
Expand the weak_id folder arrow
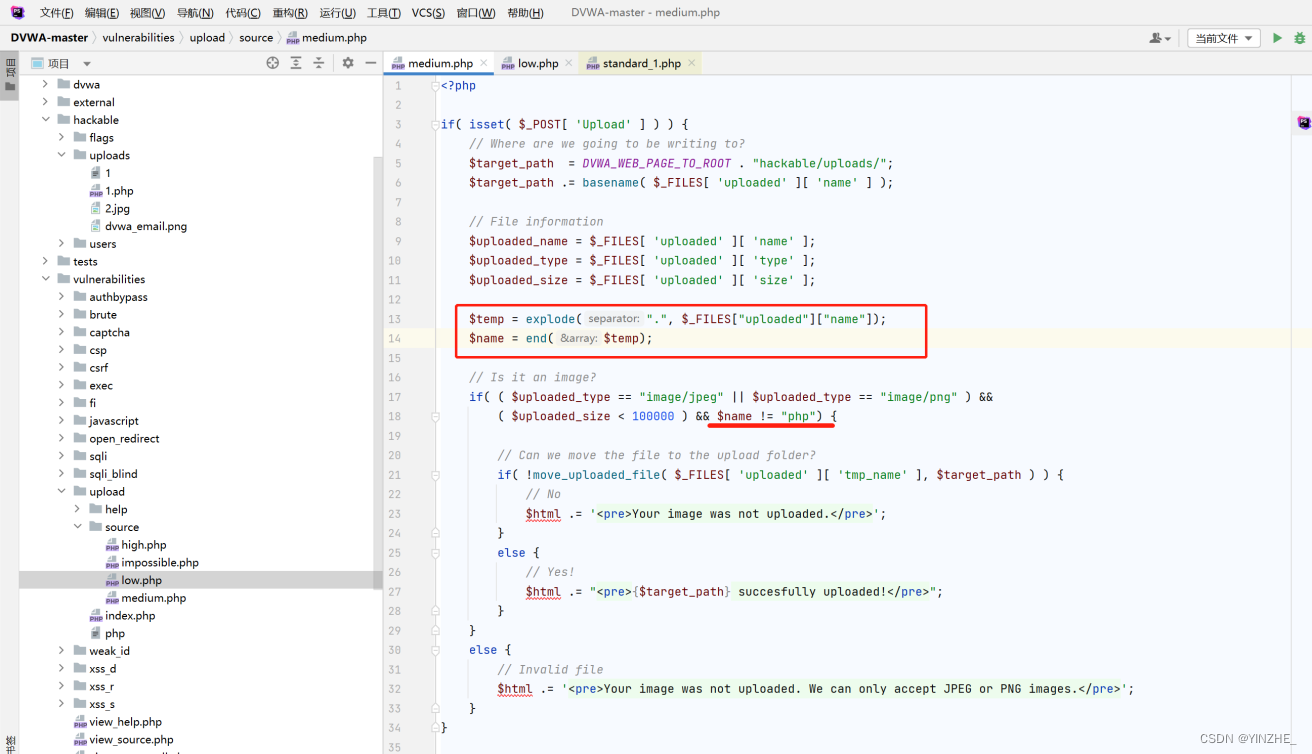[61, 651]
